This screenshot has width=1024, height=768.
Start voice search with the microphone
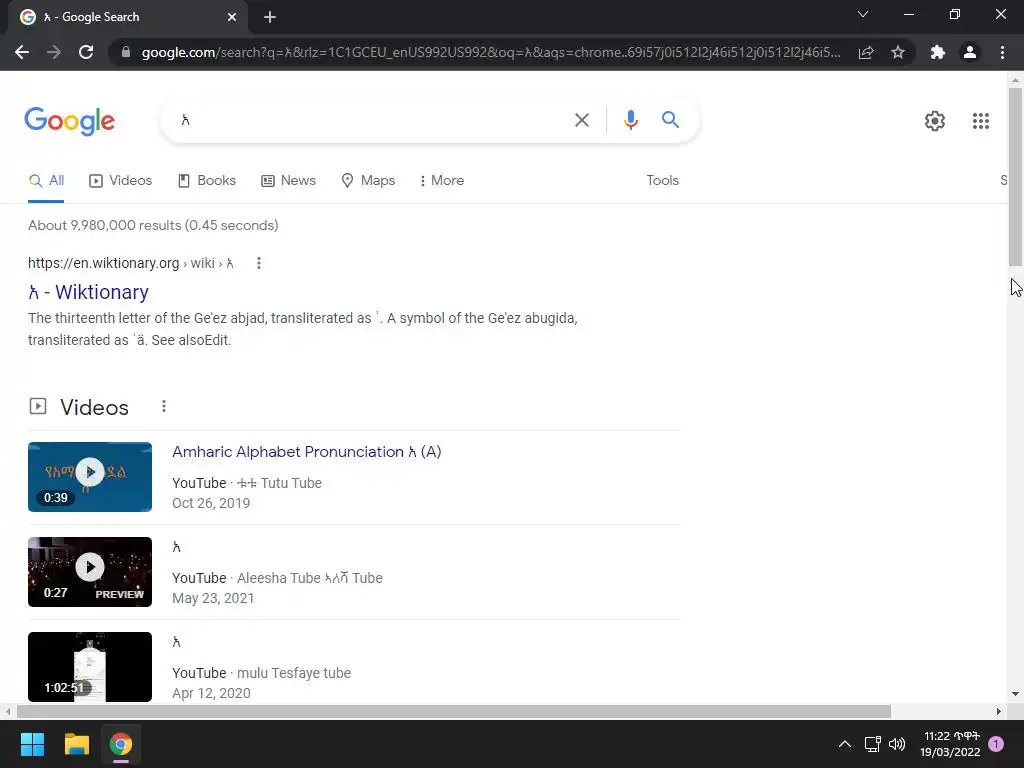630,120
